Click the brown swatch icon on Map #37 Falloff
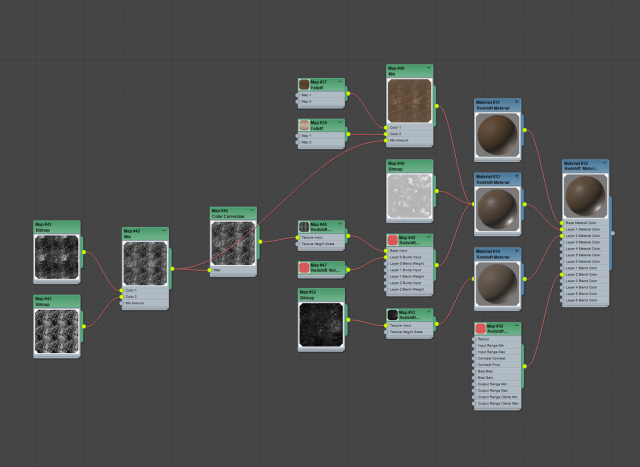The height and width of the screenshot is (467, 640). click(x=304, y=85)
